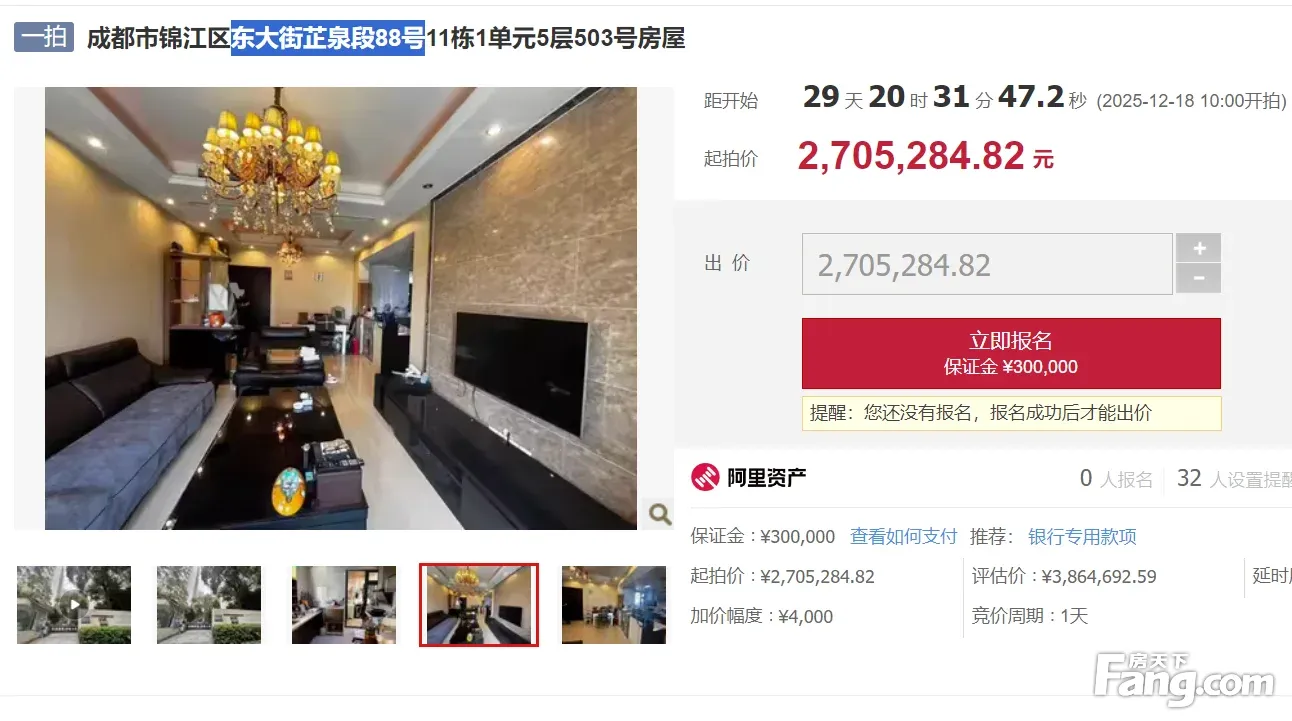Select the third room interior thumbnail
This screenshot has width=1292, height=721.
click(x=344, y=605)
